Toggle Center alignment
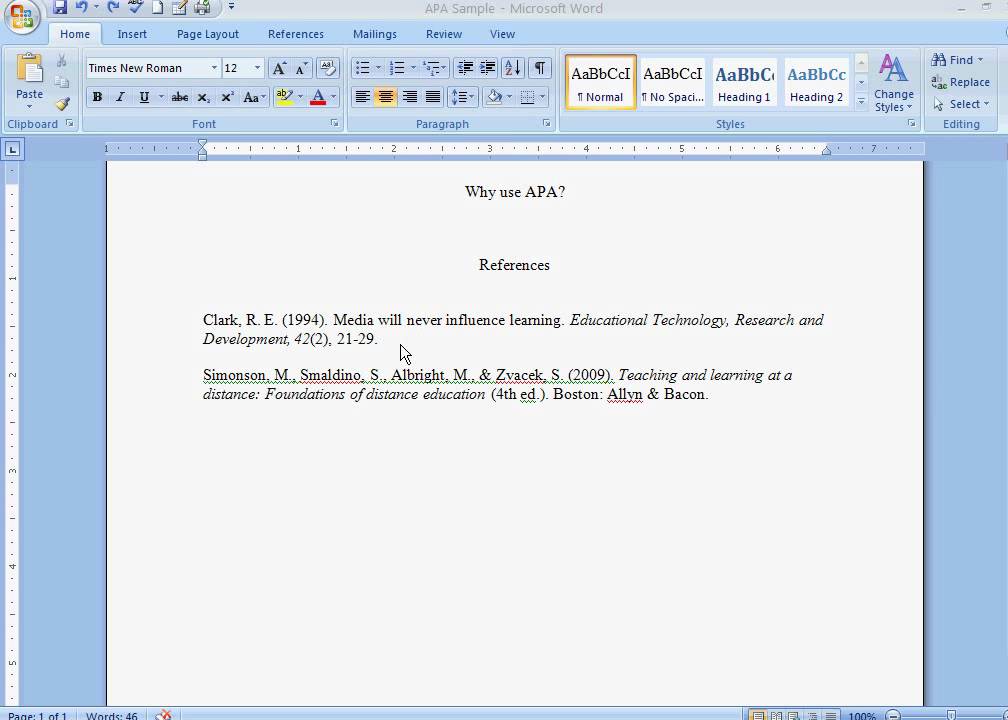 pyautogui.click(x=385, y=97)
